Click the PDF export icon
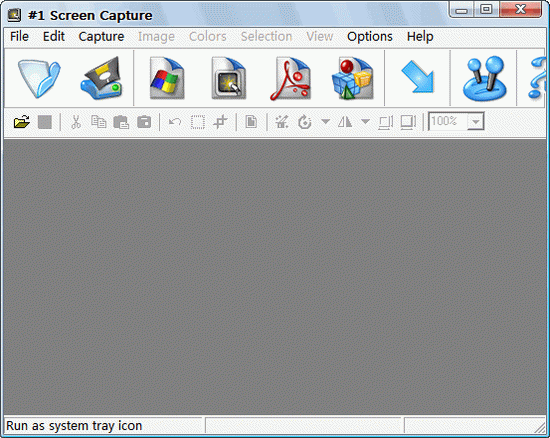Image resolution: width=550 pixels, height=438 pixels. click(290, 78)
